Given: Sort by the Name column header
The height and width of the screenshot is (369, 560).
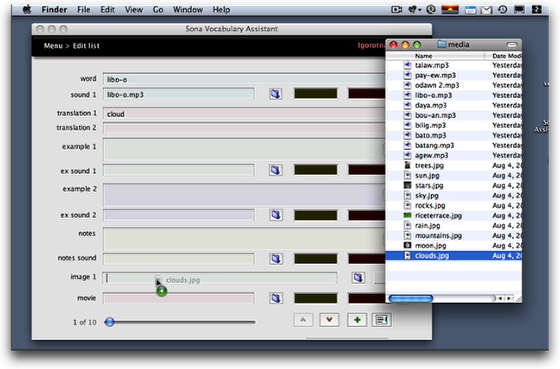Looking at the screenshot, I should [436, 56].
